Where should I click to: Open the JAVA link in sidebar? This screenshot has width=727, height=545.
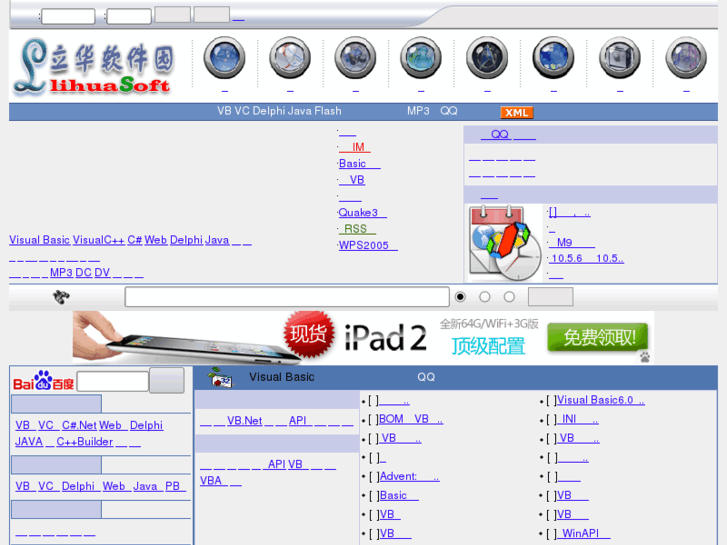[x=29, y=442]
